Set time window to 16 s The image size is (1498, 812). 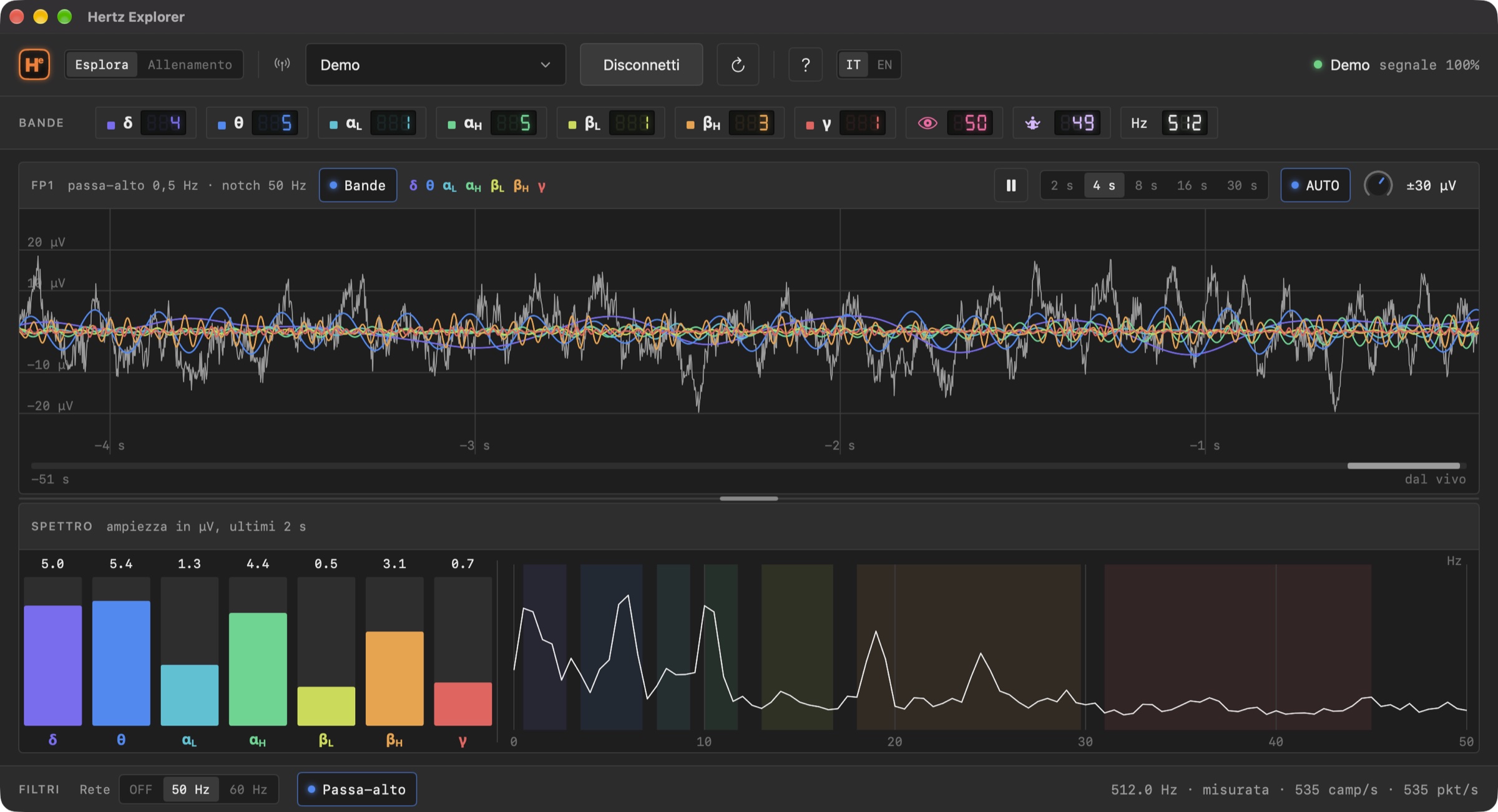click(x=1192, y=185)
